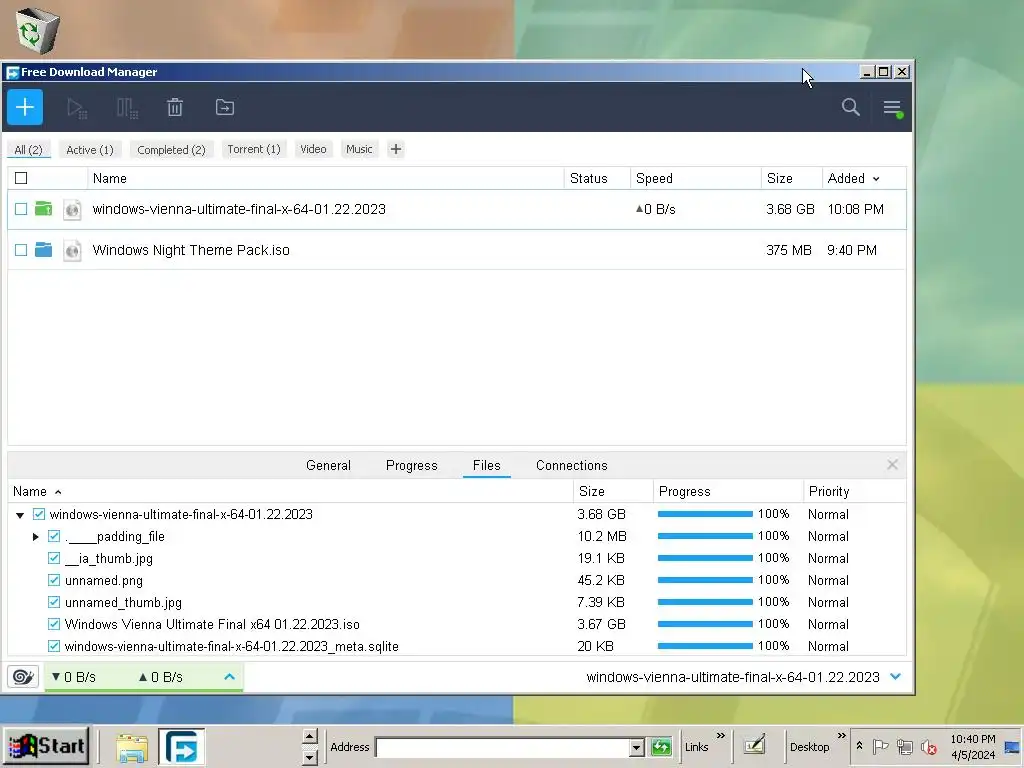Click the Size column header in downloads list
Viewport: 1024px width, 768px height.
[x=791, y=178]
